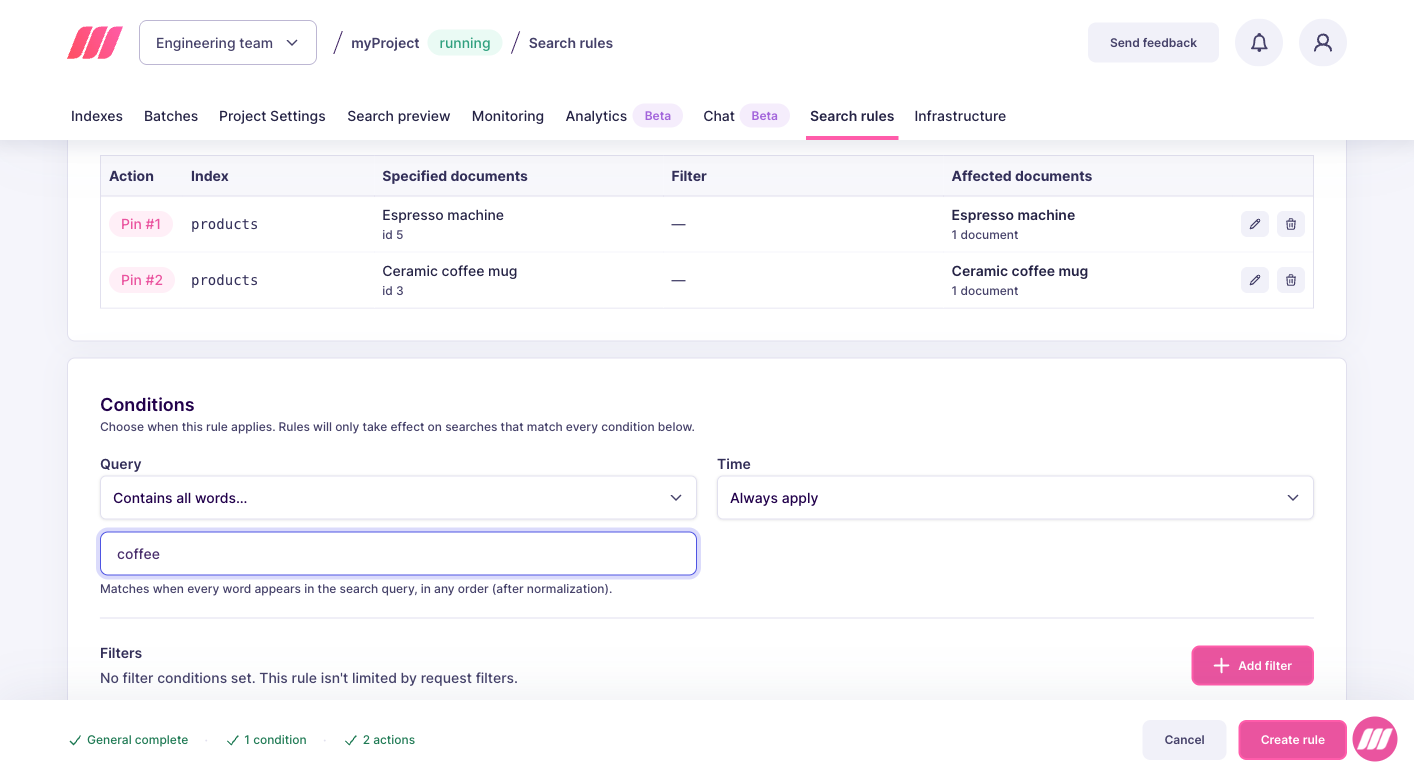The width and height of the screenshot is (1414, 780).
Task: Open the Chat Beta tab
Action: tap(746, 116)
